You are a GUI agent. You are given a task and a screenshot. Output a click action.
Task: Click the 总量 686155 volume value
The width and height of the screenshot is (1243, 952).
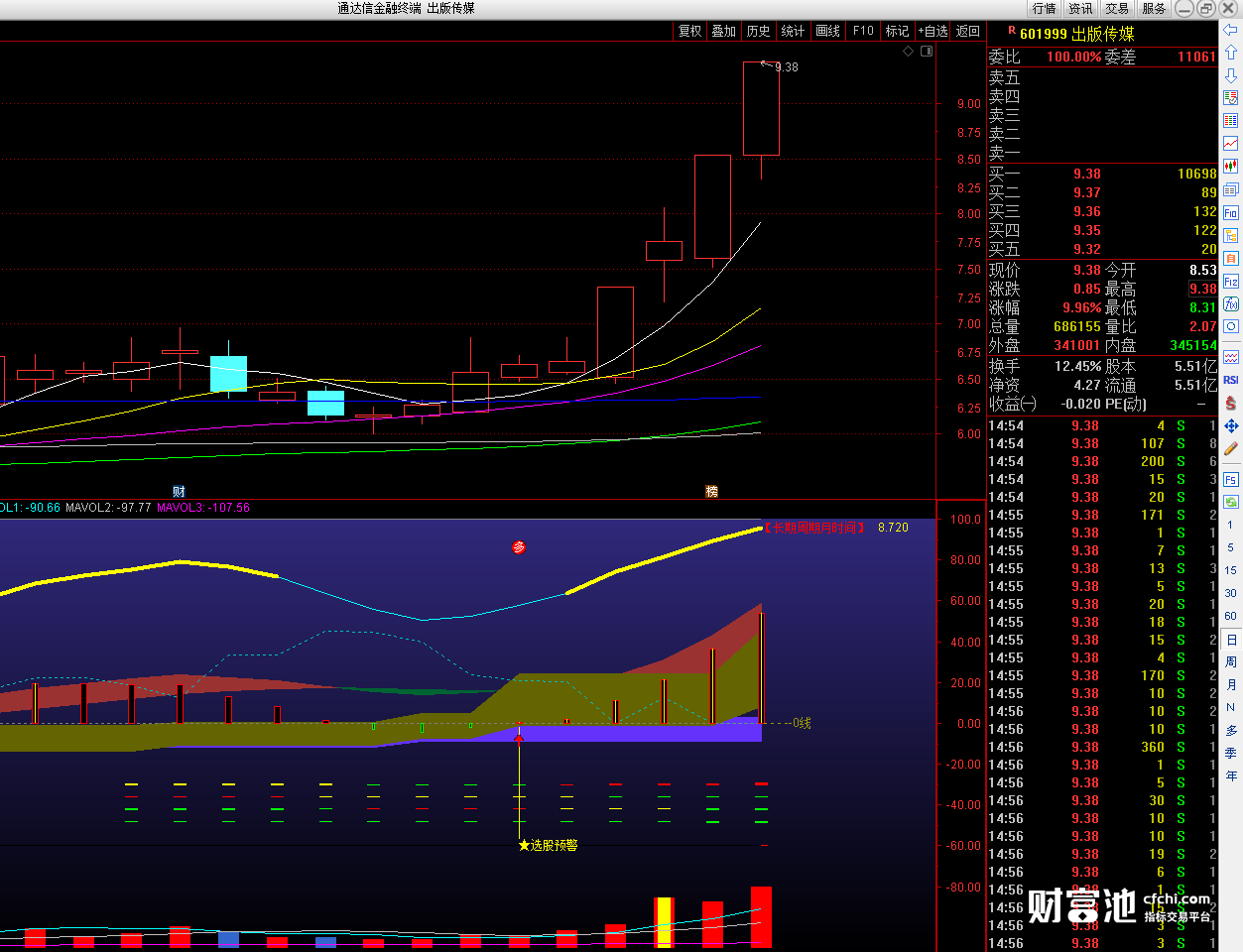(1077, 326)
